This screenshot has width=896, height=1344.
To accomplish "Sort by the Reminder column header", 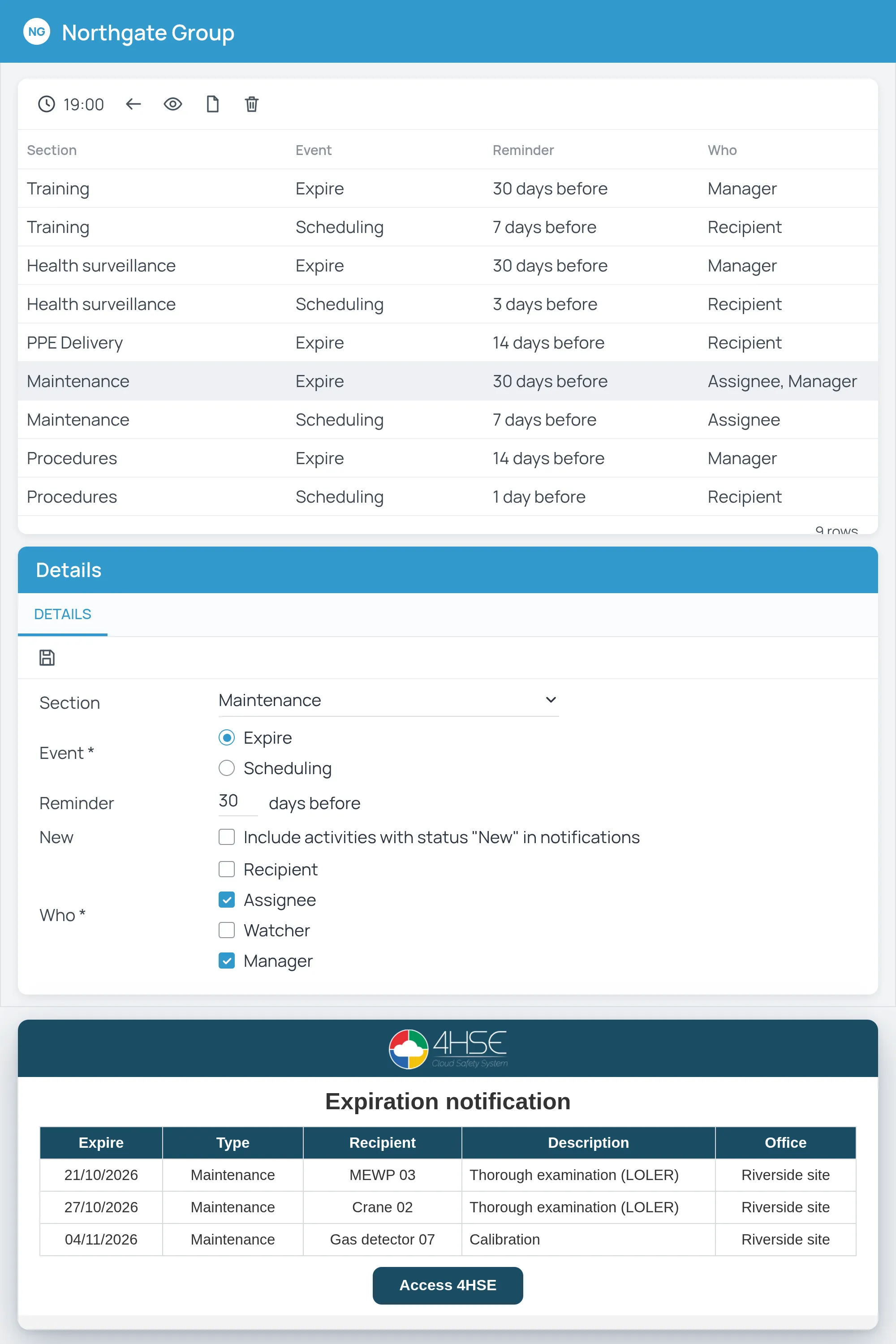I will tap(523, 150).
